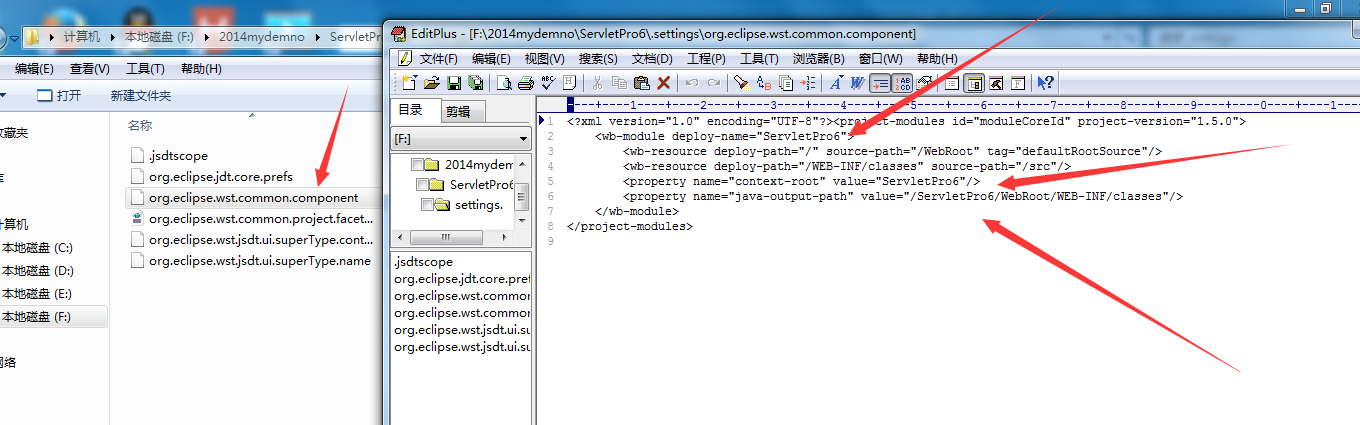Open the 浏览器(B) menu in EditPlus
Viewport: 1360px width, 425px height.
coord(818,59)
